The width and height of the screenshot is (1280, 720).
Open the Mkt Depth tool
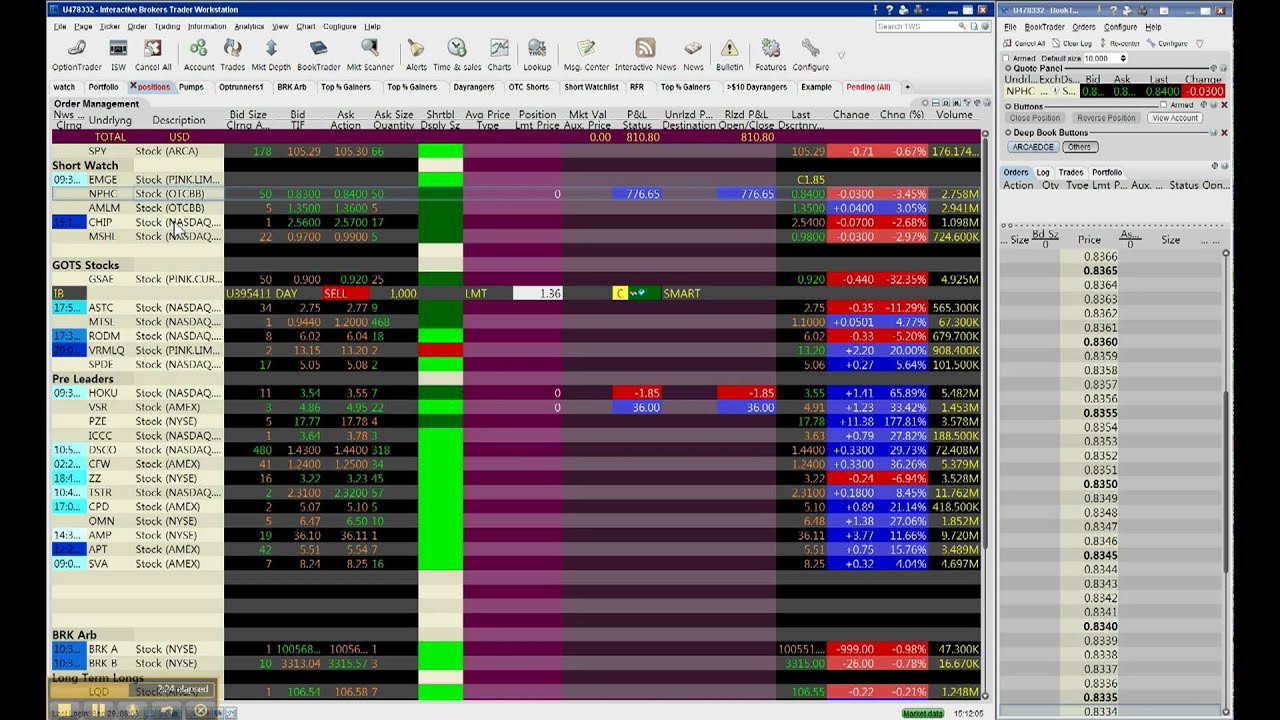[270, 55]
